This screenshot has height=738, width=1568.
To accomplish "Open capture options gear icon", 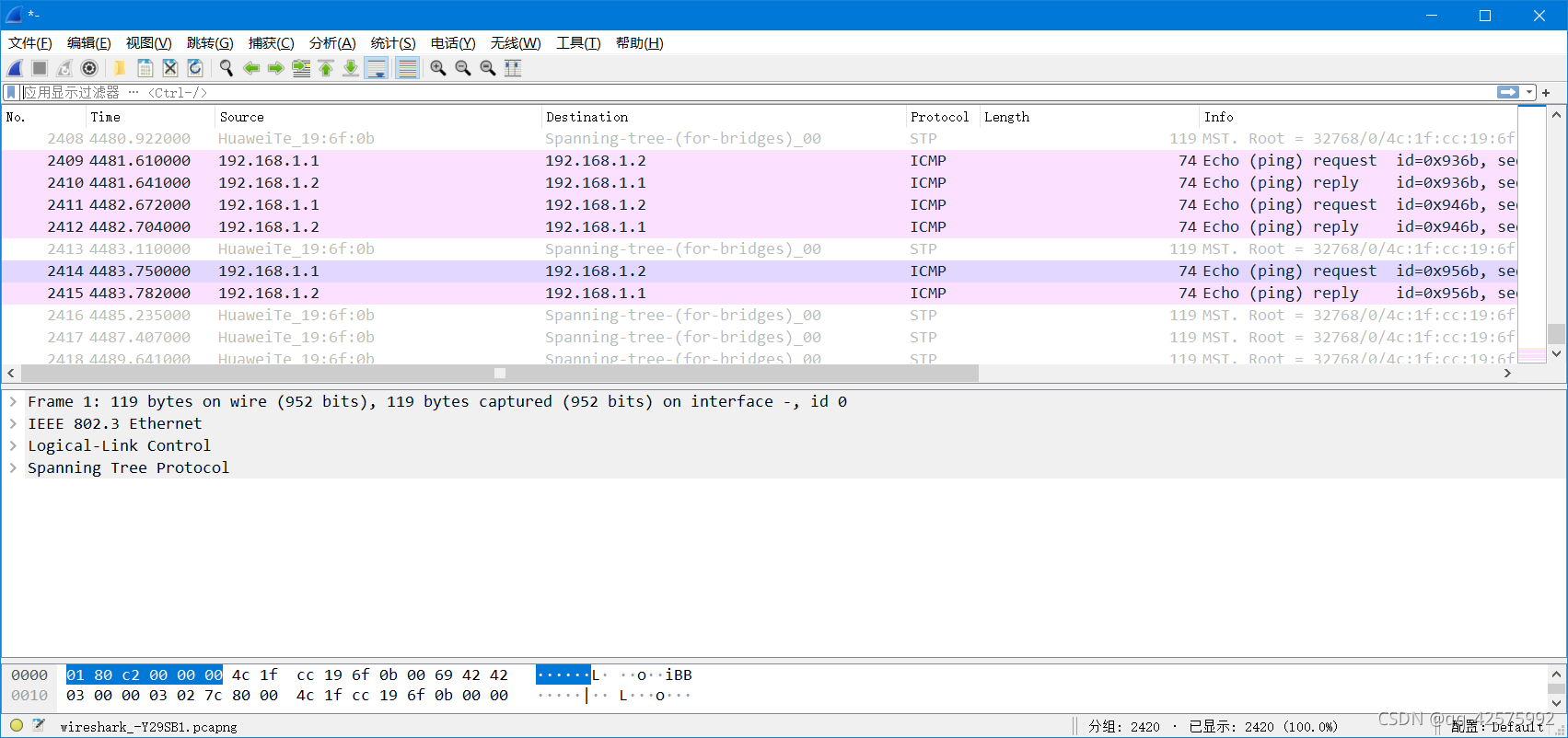I will pos(89,68).
